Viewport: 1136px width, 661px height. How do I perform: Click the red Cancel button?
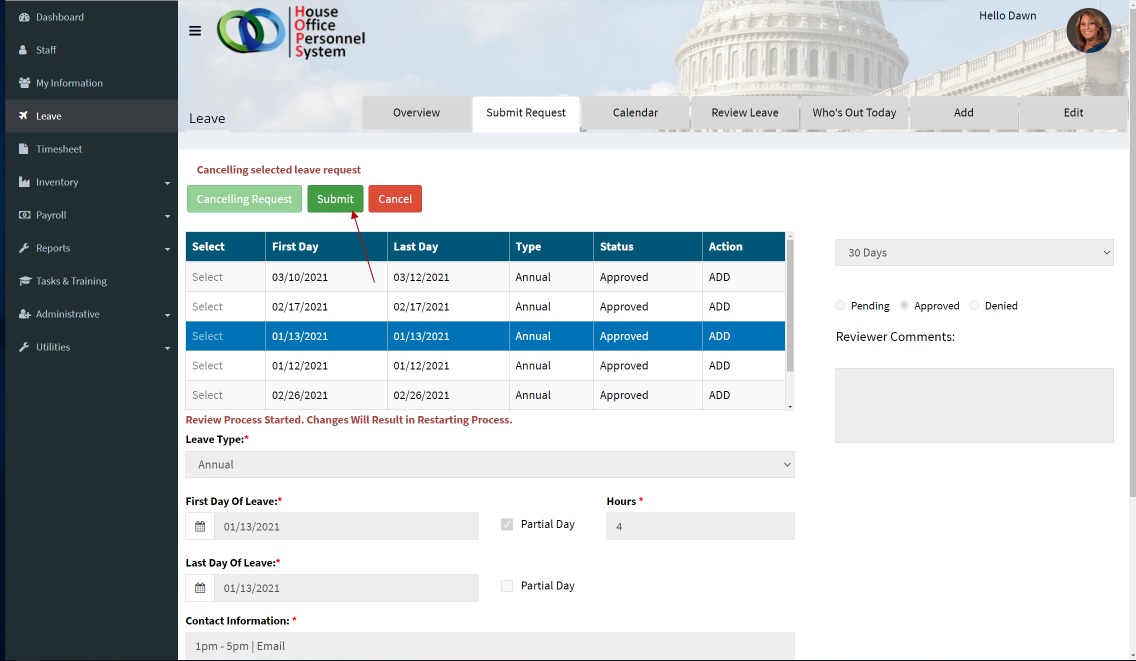point(395,199)
